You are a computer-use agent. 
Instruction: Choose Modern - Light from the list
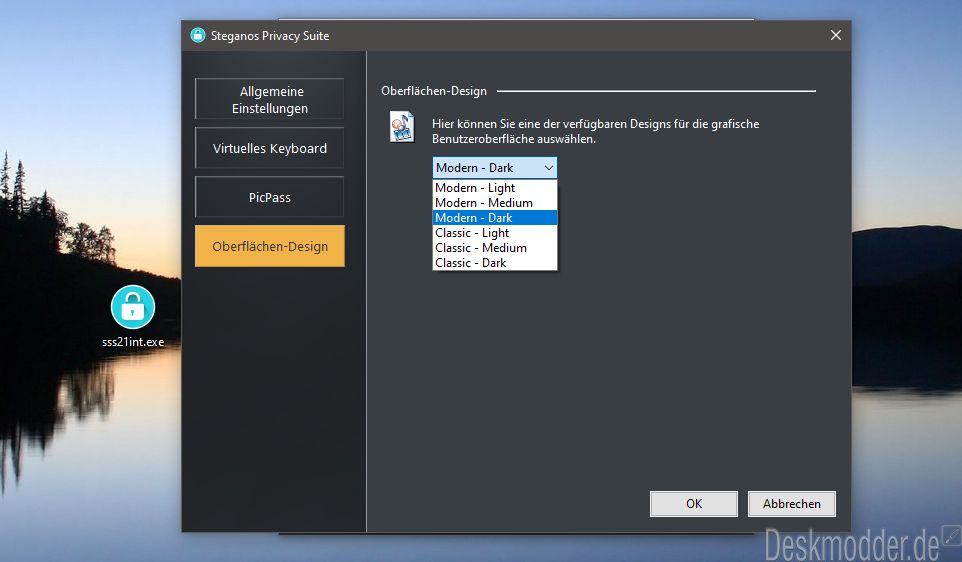(494, 188)
